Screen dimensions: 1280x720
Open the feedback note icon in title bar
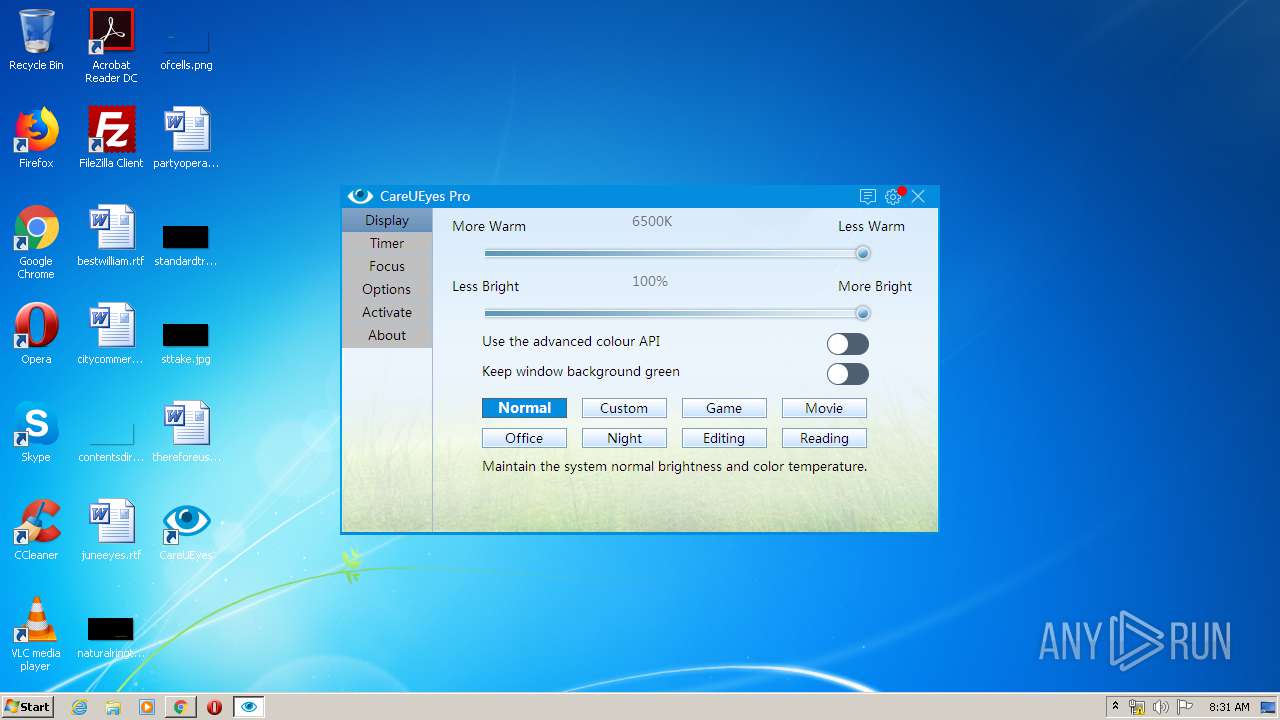[868, 196]
